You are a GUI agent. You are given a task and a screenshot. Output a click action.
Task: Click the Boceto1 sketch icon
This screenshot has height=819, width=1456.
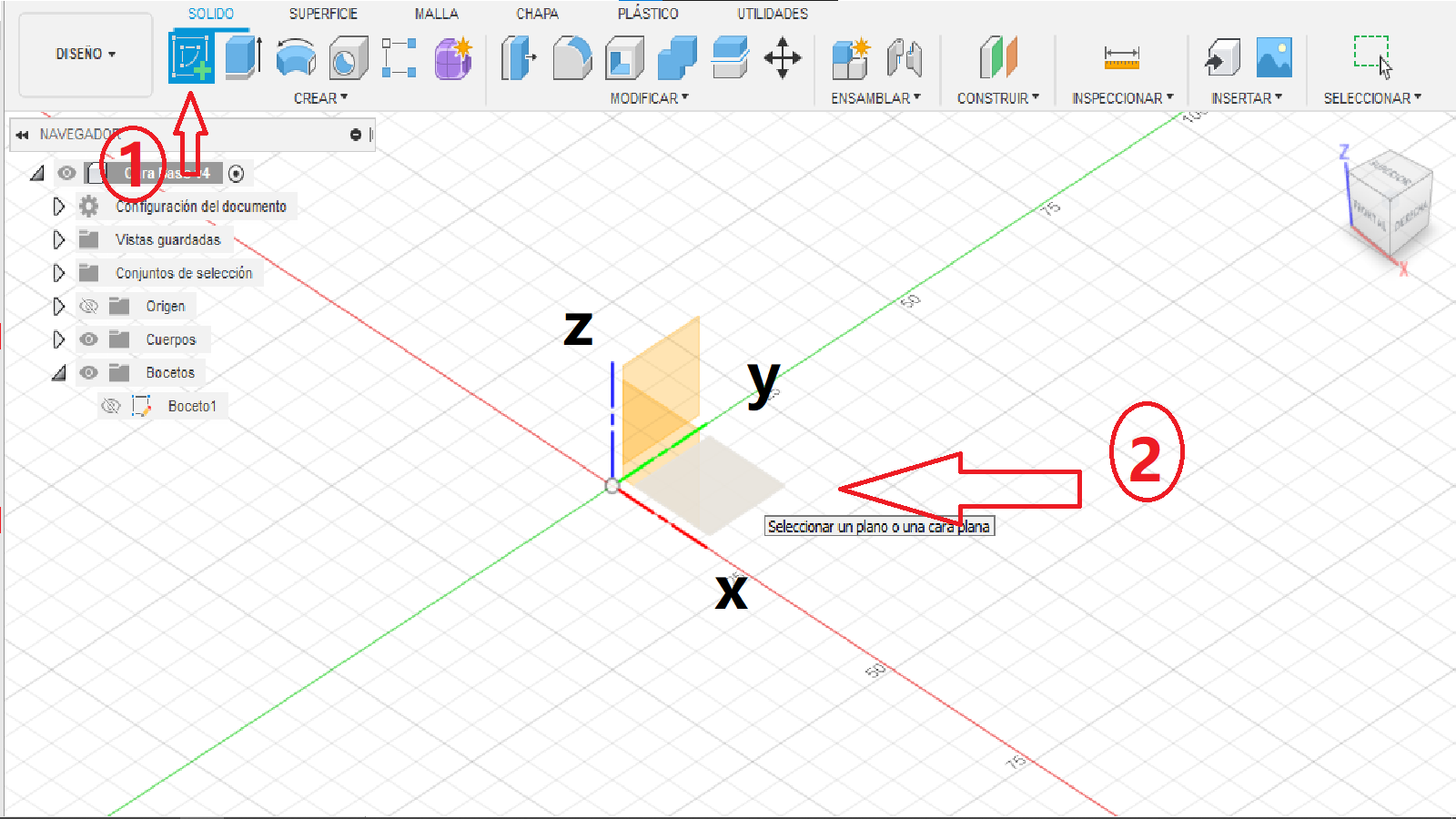141,406
